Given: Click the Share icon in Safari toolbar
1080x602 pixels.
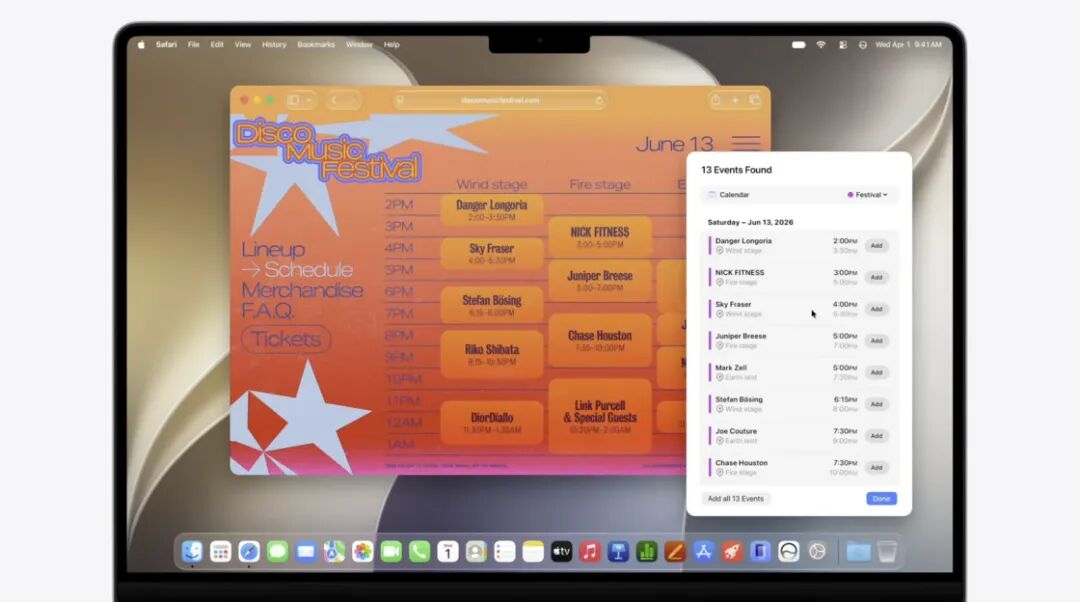Looking at the screenshot, I should (x=716, y=101).
